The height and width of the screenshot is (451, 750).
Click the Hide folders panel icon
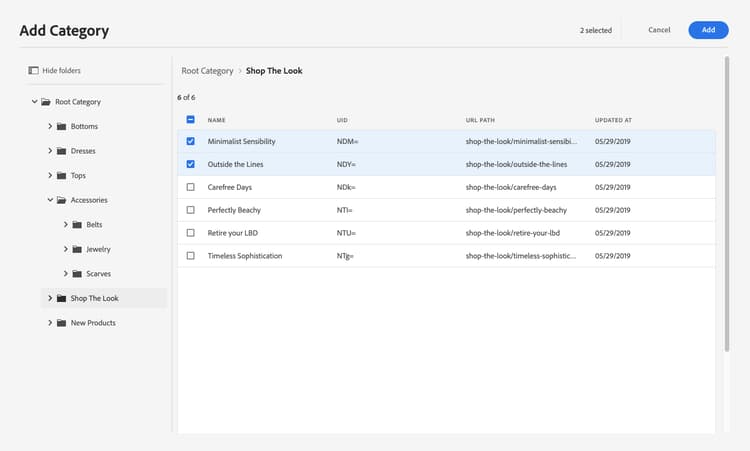point(33,71)
